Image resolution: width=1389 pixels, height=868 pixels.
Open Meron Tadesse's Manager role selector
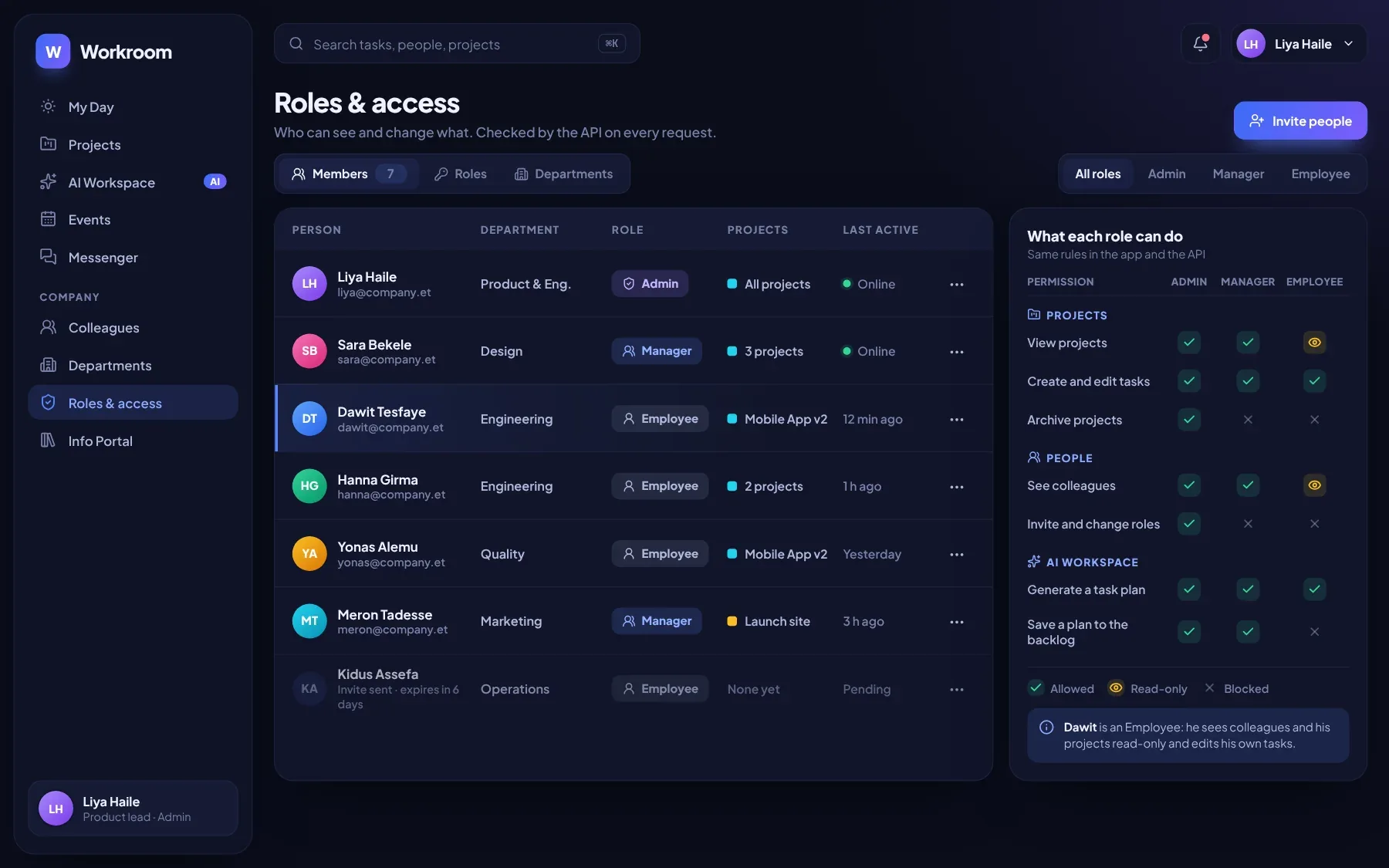click(657, 621)
